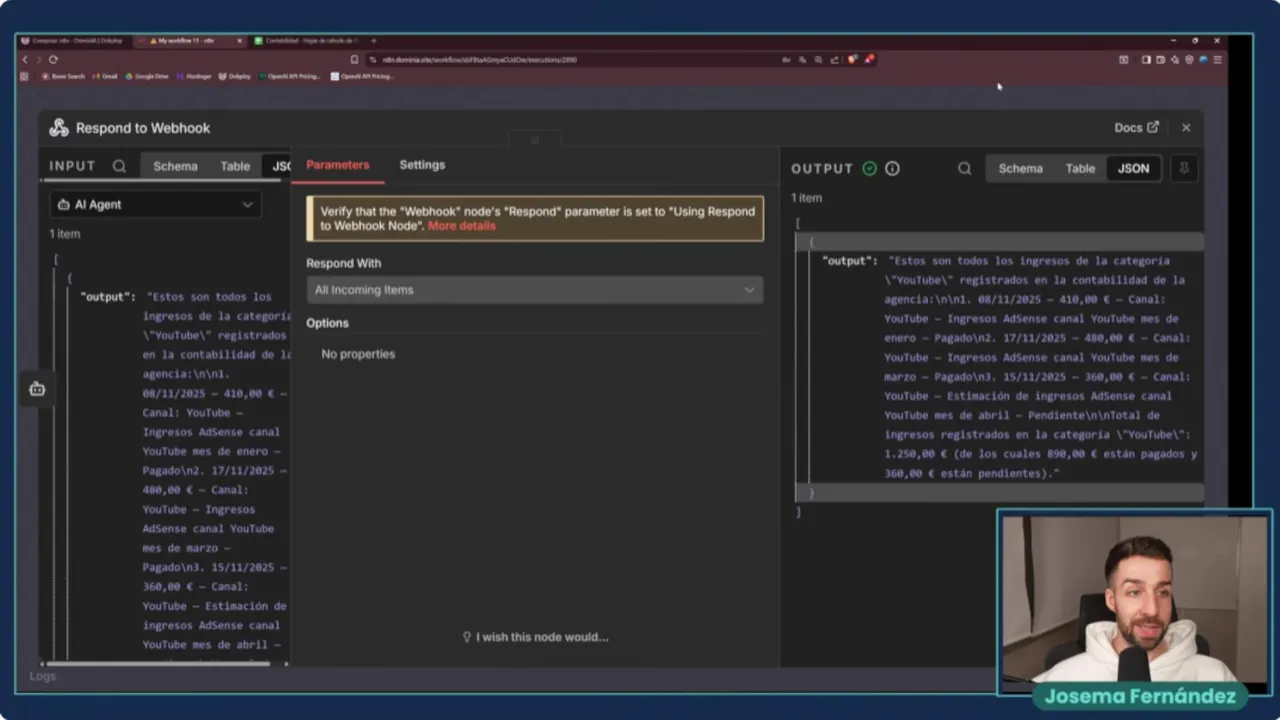The height and width of the screenshot is (720, 1280).
Task: Open the Dokploy bookmark
Action: coord(234,76)
